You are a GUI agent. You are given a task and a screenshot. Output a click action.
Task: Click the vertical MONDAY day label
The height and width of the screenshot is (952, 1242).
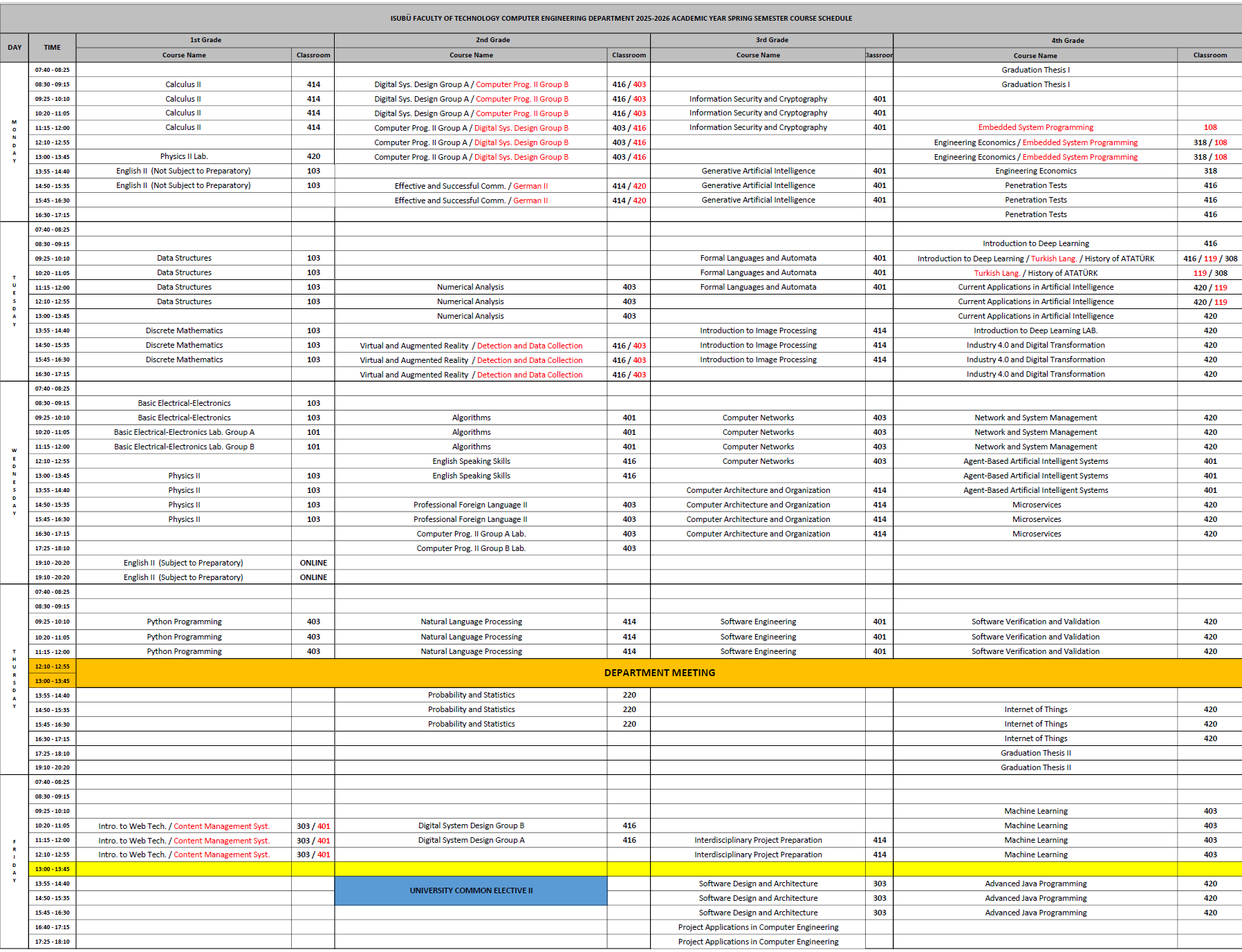click(15, 142)
